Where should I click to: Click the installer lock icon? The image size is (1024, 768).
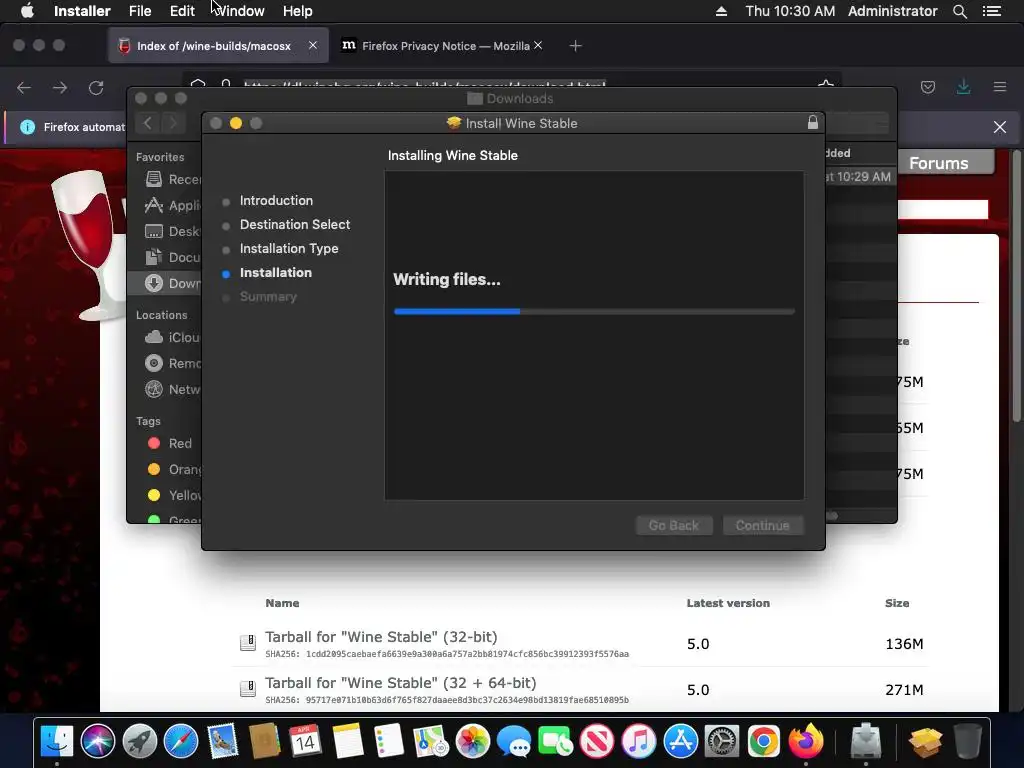click(x=812, y=122)
